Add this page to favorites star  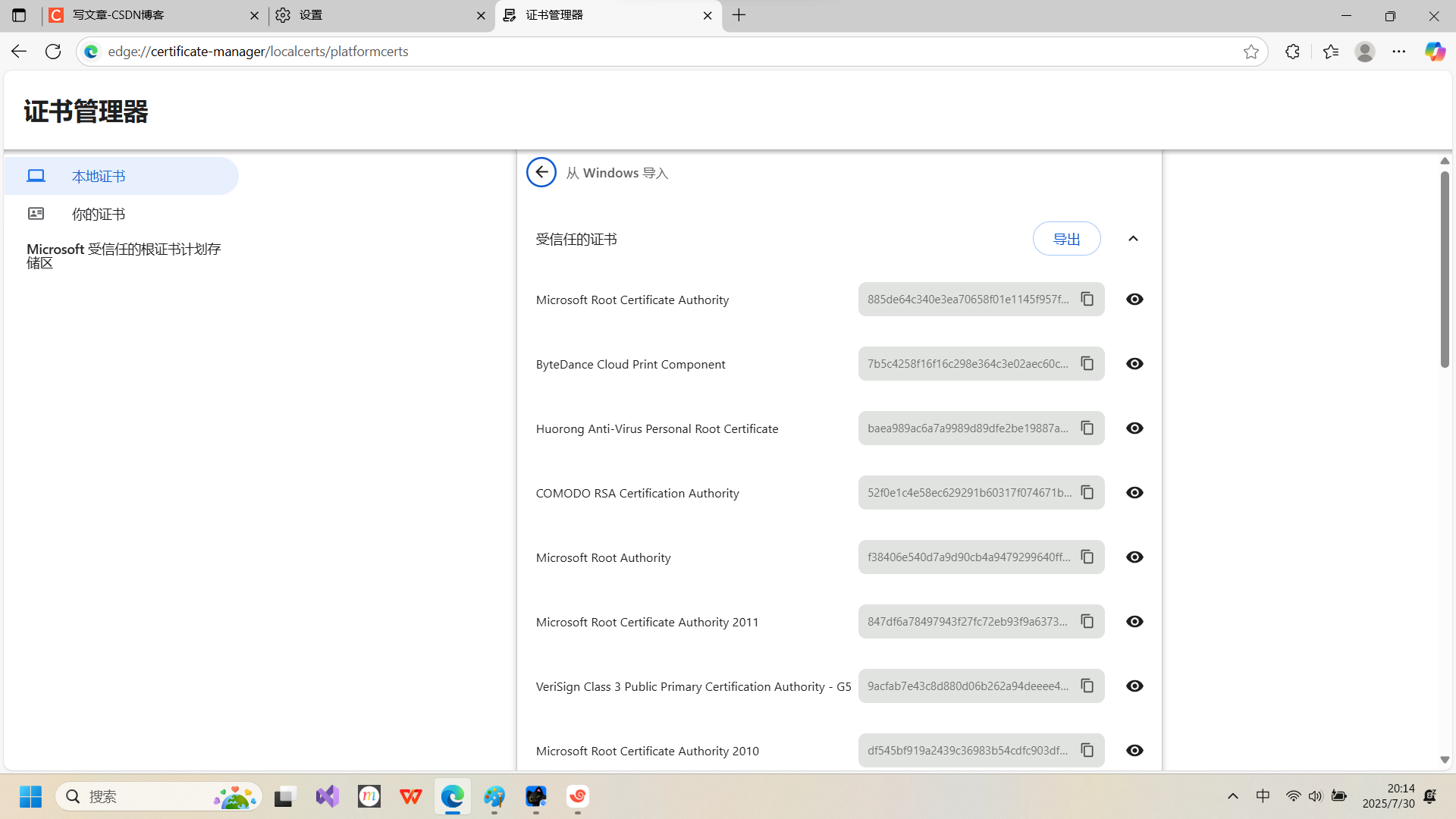coord(1250,52)
